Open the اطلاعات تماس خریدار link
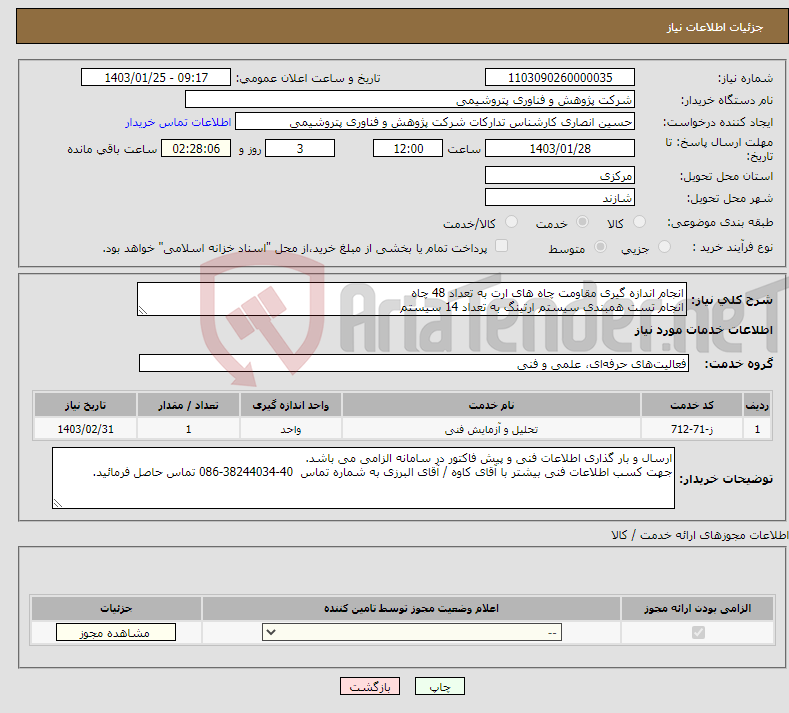Viewport: 789px width, 713px height. coord(178,122)
